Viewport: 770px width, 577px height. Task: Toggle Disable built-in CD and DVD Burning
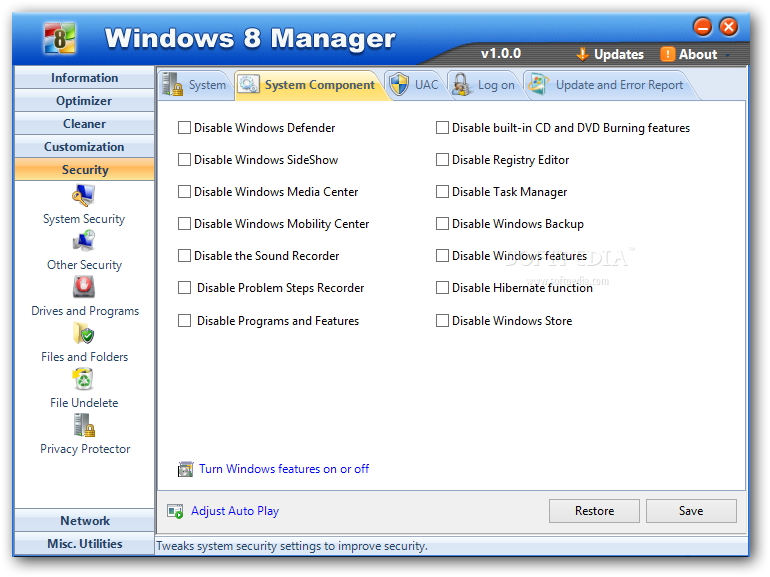tap(442, 128)
